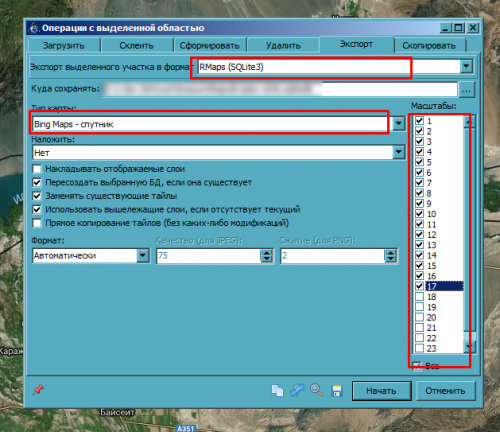Click the floppy disk save icon
Screen dimensions: 500x432
tap(337, 390)
